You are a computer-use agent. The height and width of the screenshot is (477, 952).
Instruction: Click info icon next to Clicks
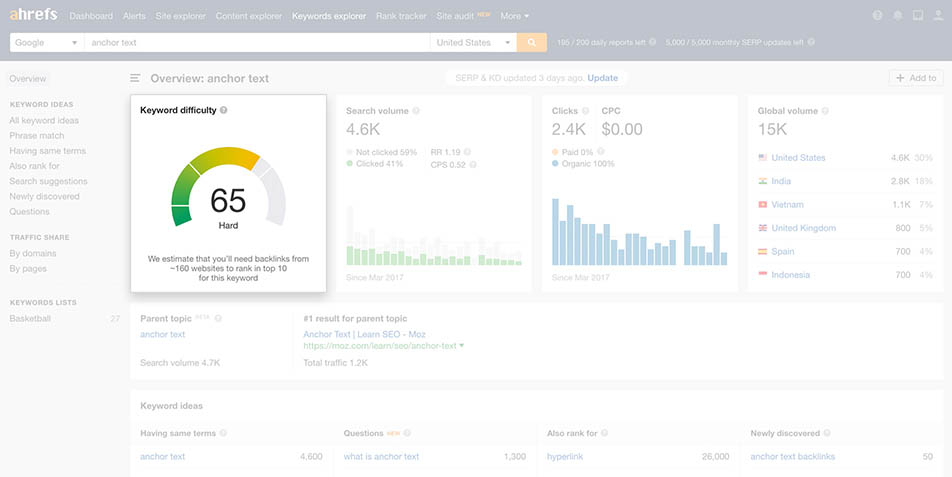click(x=585, y=111)
